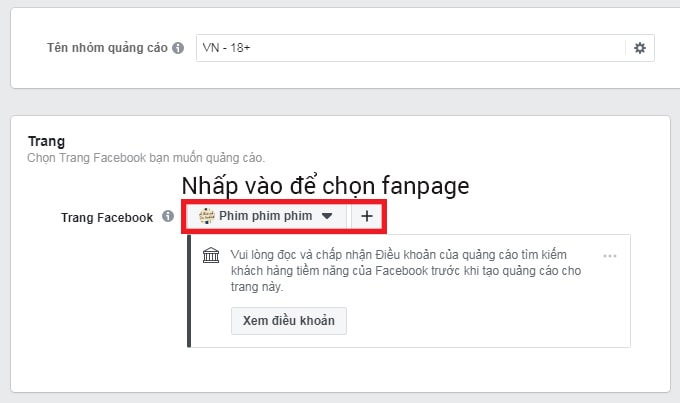Click info icon beside Tên nhóm quảng cáo
The height and width of the screenshot is (403, 680).
click(x=178, y=48)
